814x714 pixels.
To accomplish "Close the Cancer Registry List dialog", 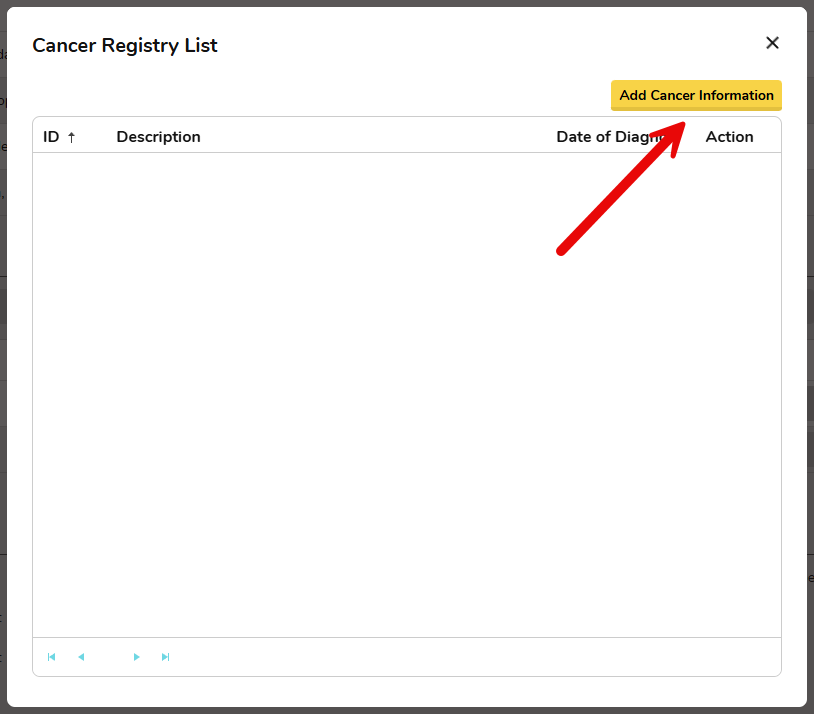I will pos(772,43).
